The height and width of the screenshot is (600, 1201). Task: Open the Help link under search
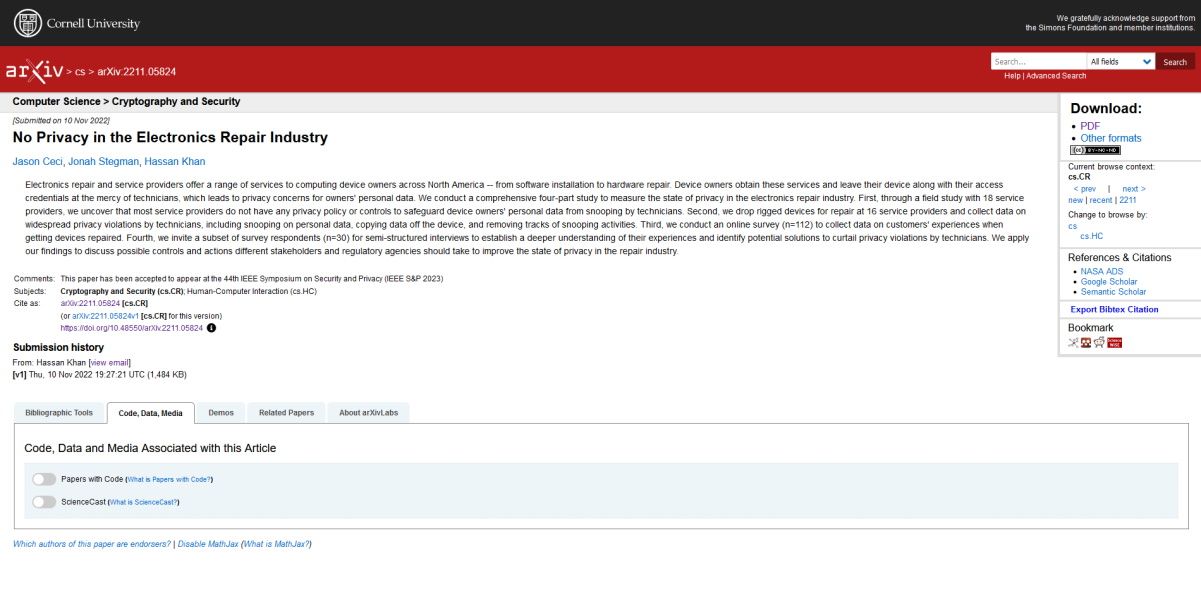[1012, 76]
